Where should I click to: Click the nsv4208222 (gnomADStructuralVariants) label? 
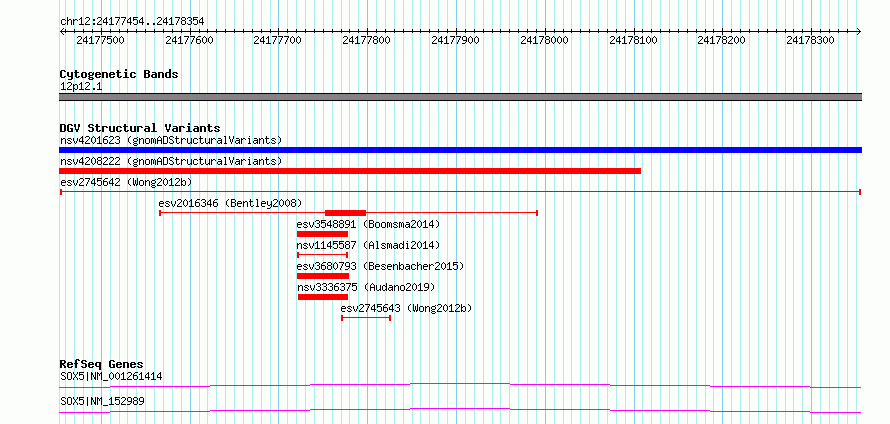pos(171,161)
